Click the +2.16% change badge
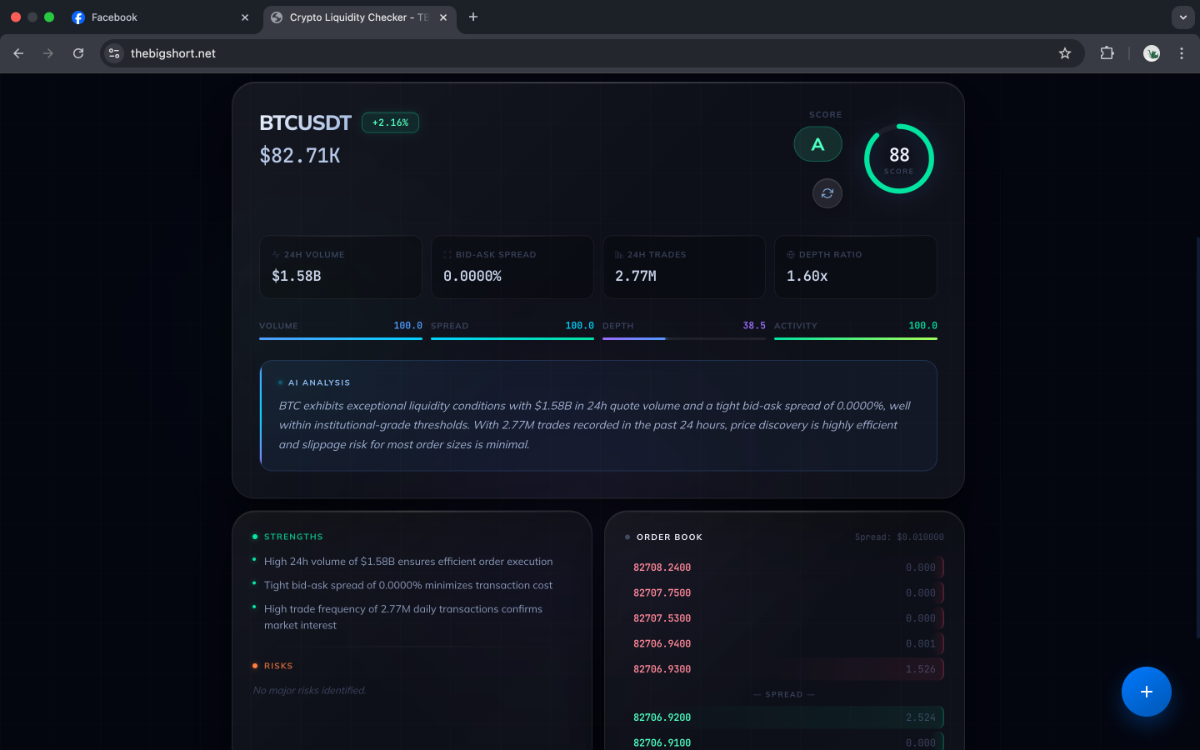1200x750 pixels. 391,122
